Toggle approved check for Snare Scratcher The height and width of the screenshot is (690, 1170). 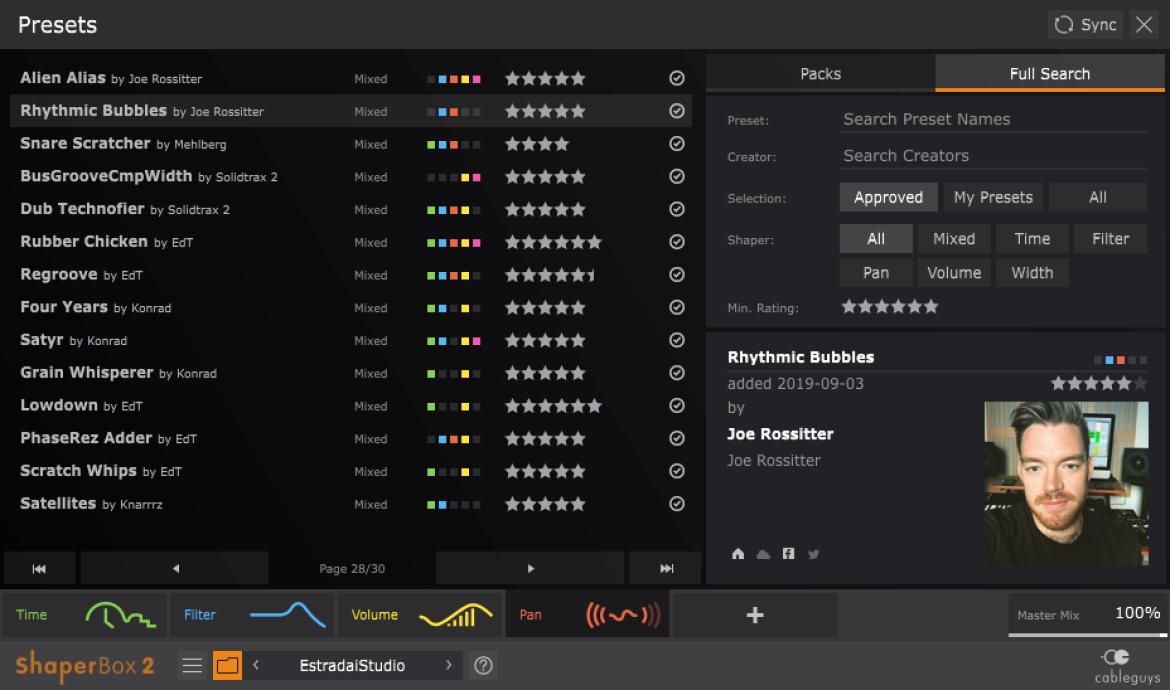677,143
